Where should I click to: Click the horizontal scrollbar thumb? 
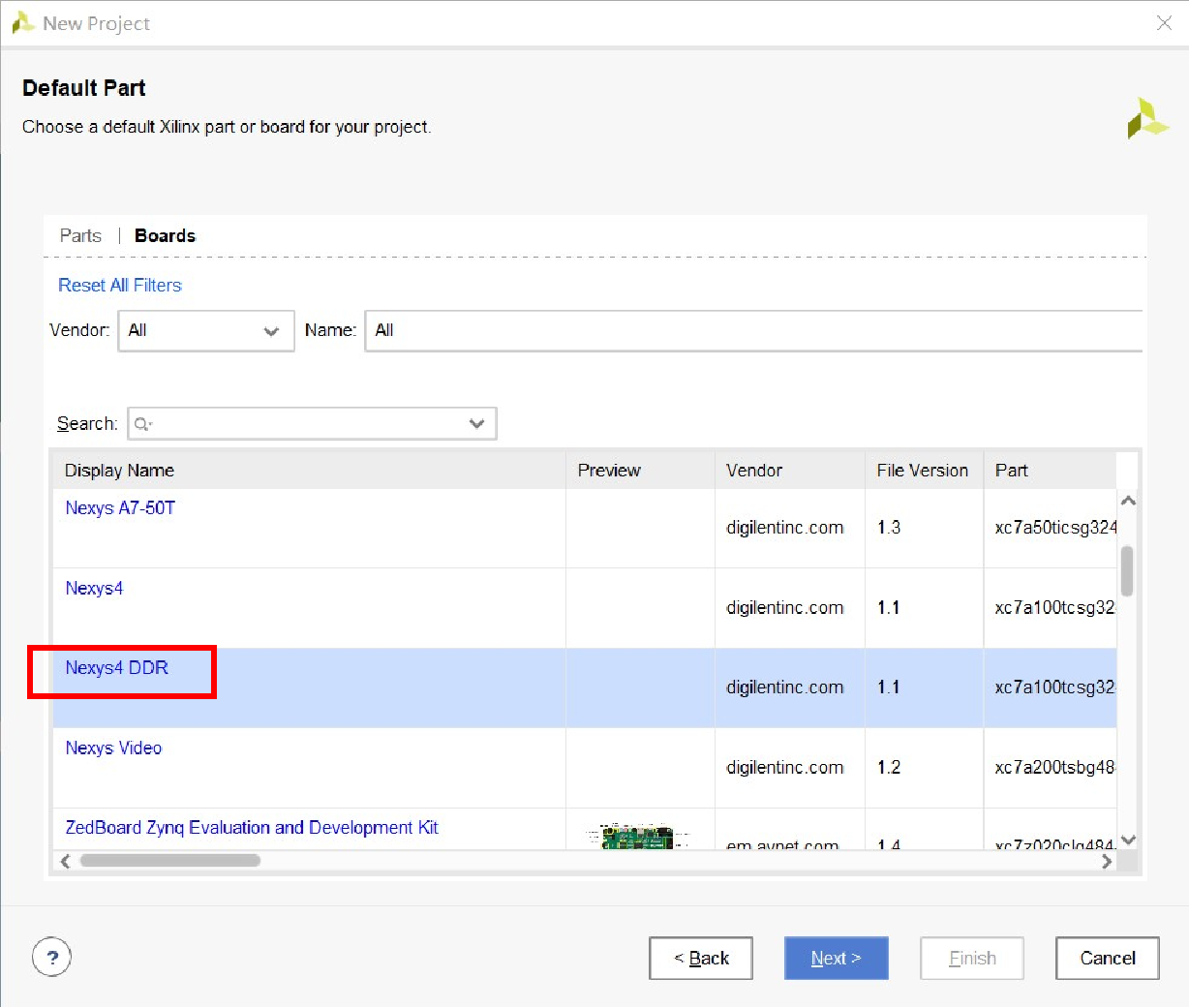170,861
